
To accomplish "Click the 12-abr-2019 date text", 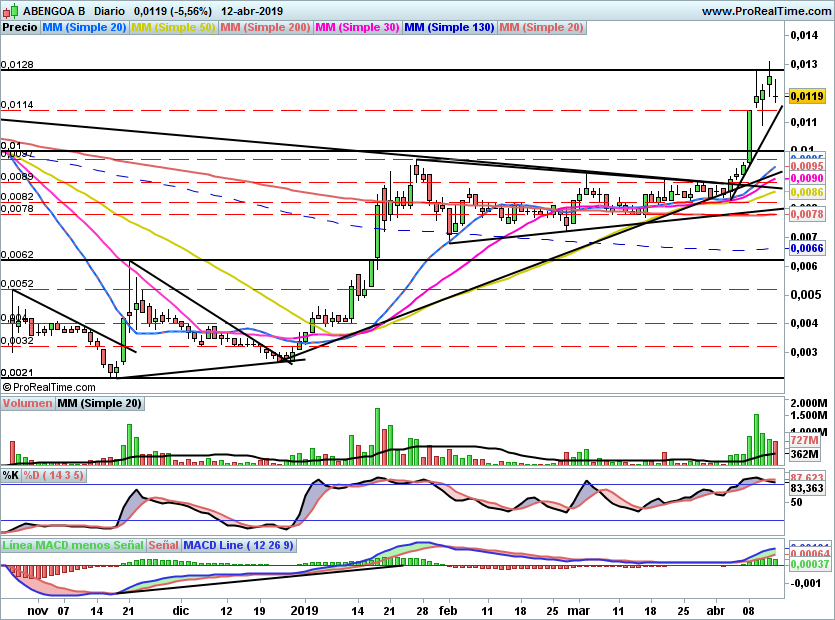I will [251, 11].
